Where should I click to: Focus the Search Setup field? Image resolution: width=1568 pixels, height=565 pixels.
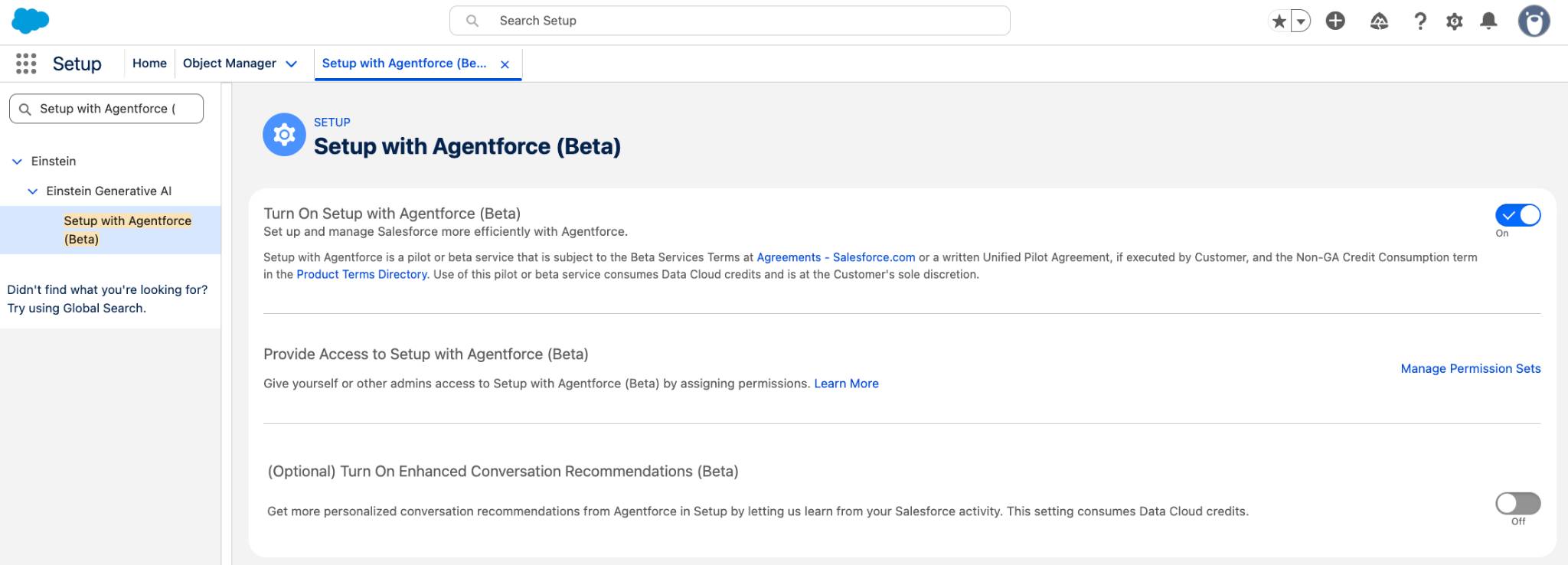tap(730, 21)
